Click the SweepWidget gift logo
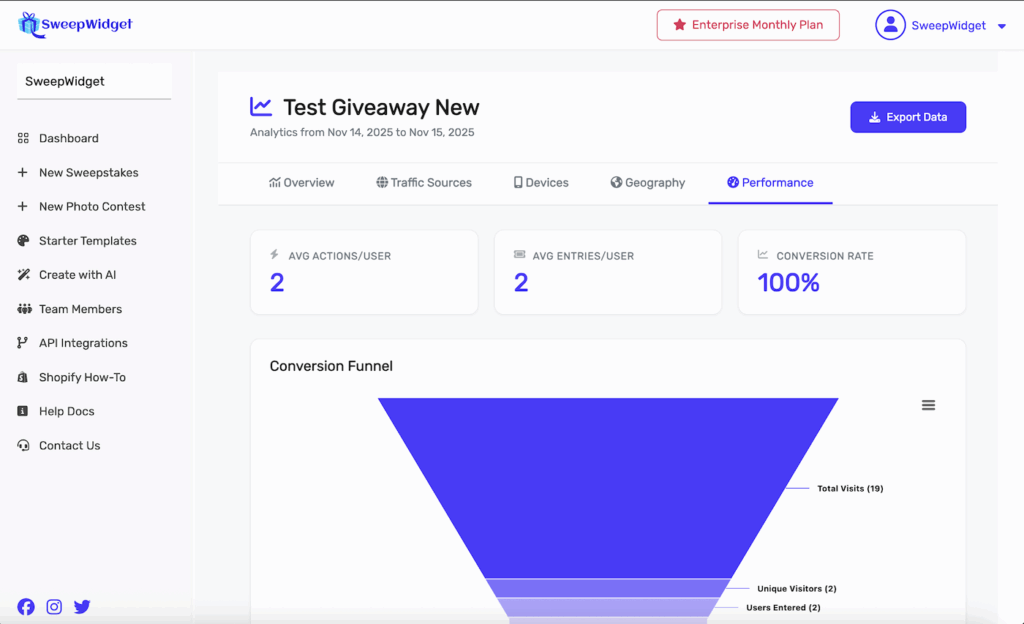1024x624 pixels. click(x=30, y=24)
